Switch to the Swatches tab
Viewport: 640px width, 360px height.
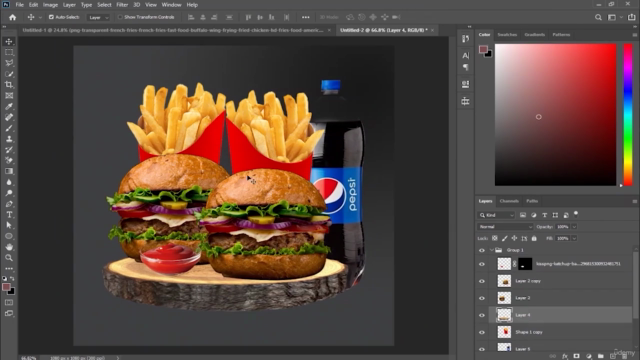[x=507, y=35]
